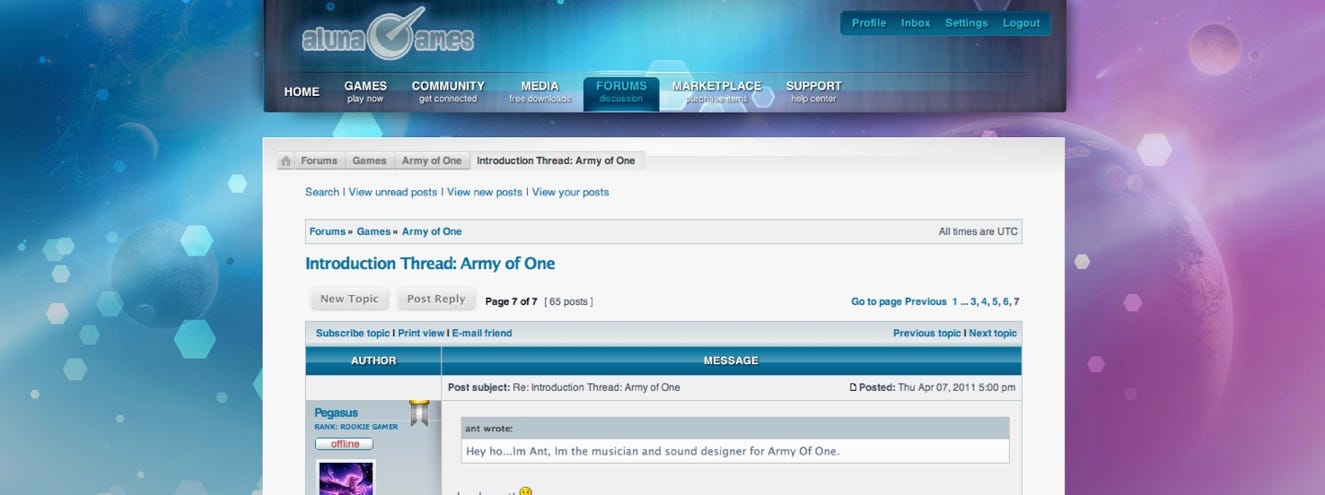Go to HOME in the main navigation
Image resolution: width=1325 pixels, height=495 pixels.
pyautogui.click(x=302, y=92)
